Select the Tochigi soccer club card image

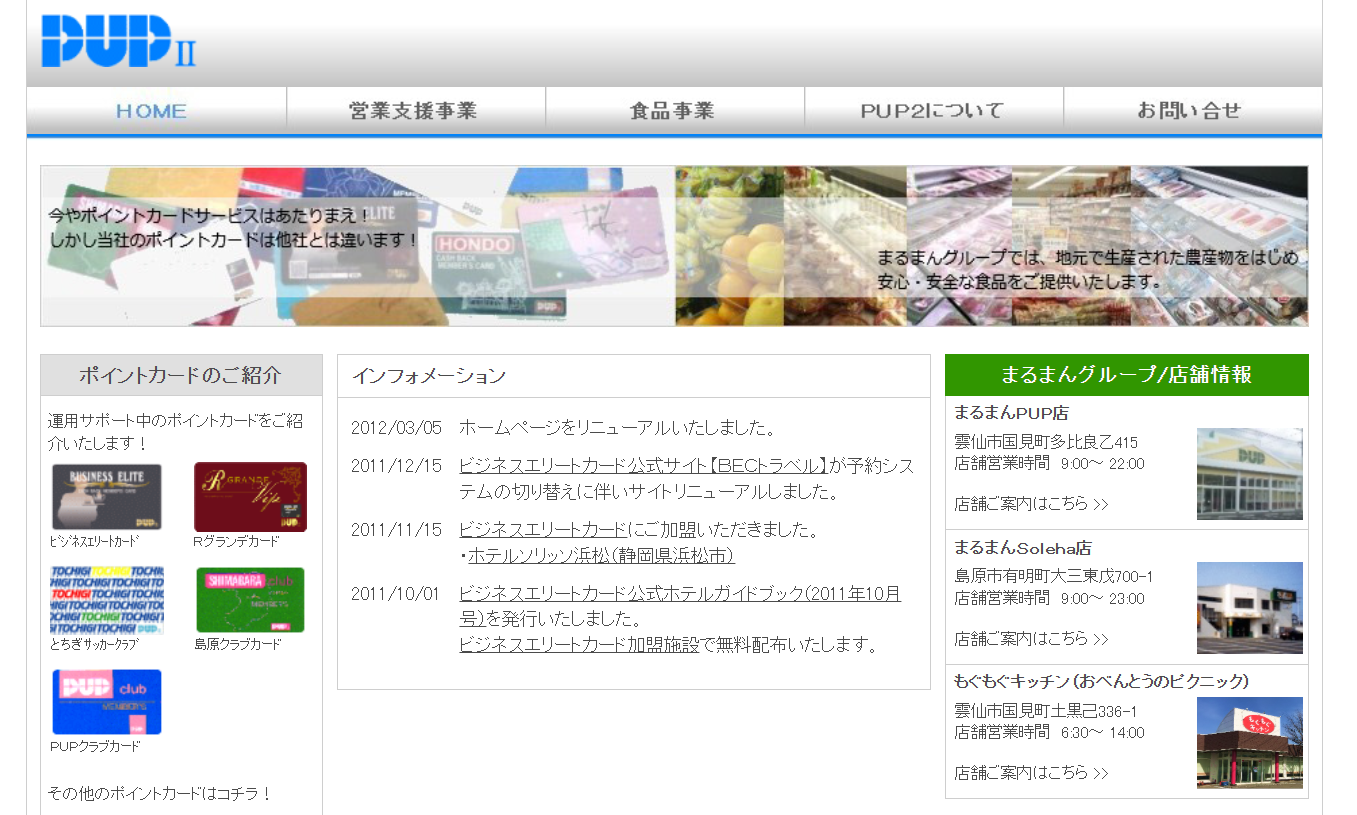pyautogui.click(x=107, y=600)
